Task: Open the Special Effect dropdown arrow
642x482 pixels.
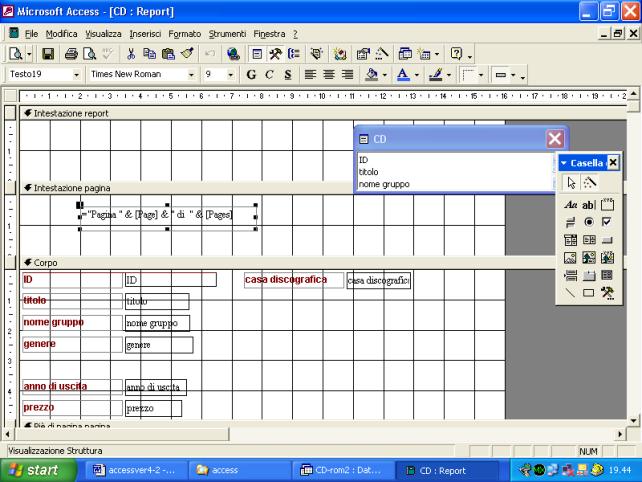Action: [x=513, y=75]
